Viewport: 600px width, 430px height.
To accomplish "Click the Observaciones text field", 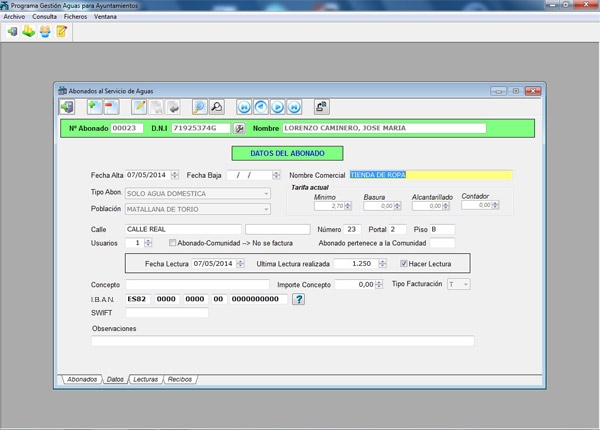I will point(282,341).
